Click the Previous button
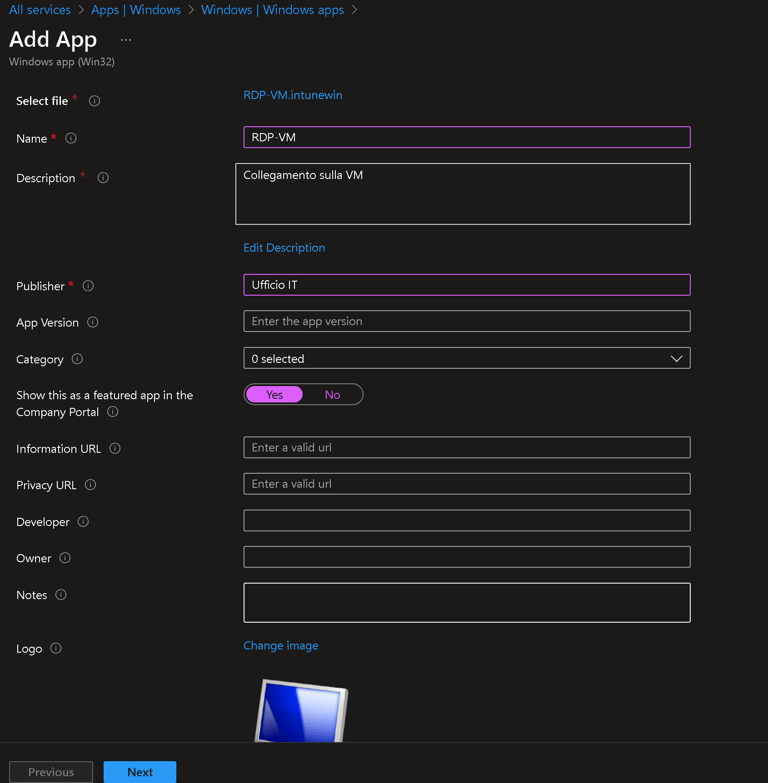The height and width of the screenshot is (783, 768). coord(51,772)
